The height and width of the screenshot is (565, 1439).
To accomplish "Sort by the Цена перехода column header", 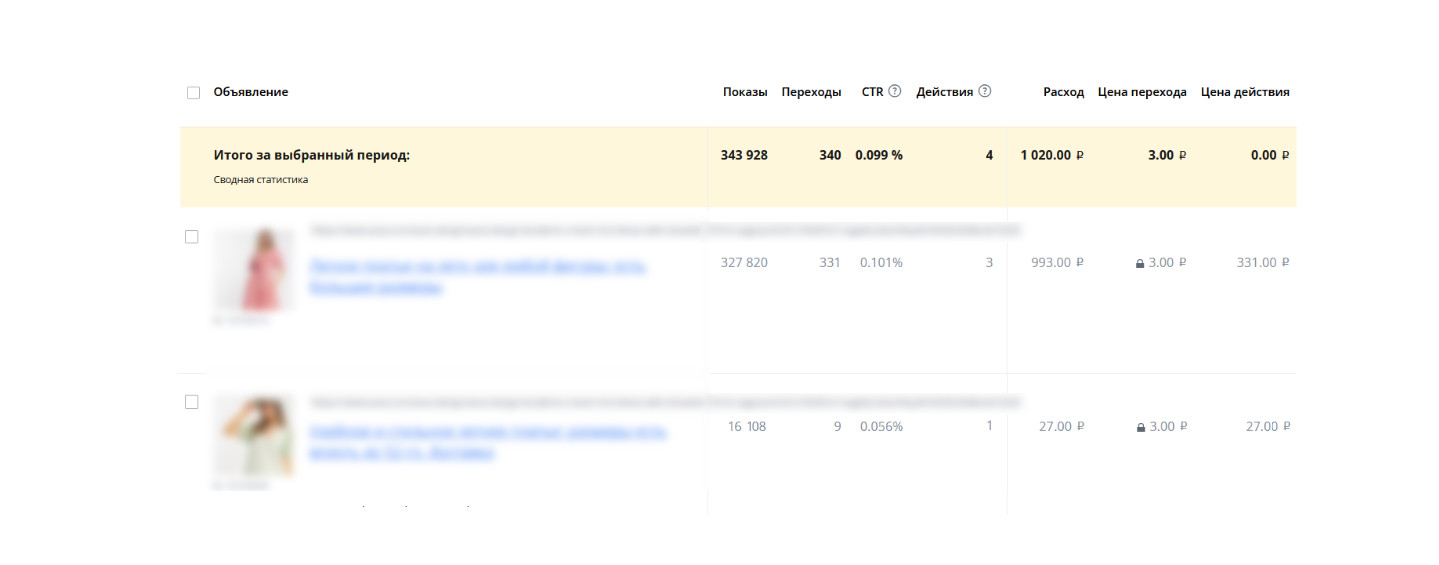I will [x=1142, y=92].
